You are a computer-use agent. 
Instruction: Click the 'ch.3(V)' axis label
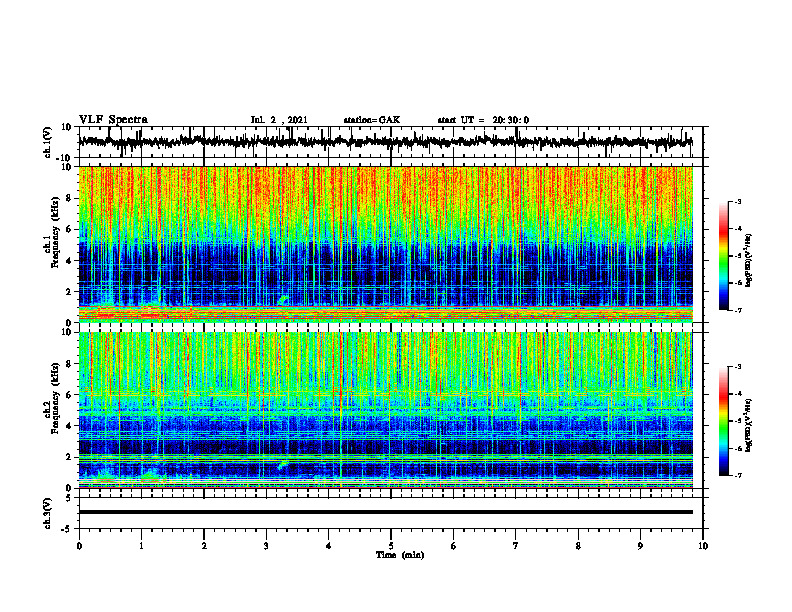click(x=48, y=513)
